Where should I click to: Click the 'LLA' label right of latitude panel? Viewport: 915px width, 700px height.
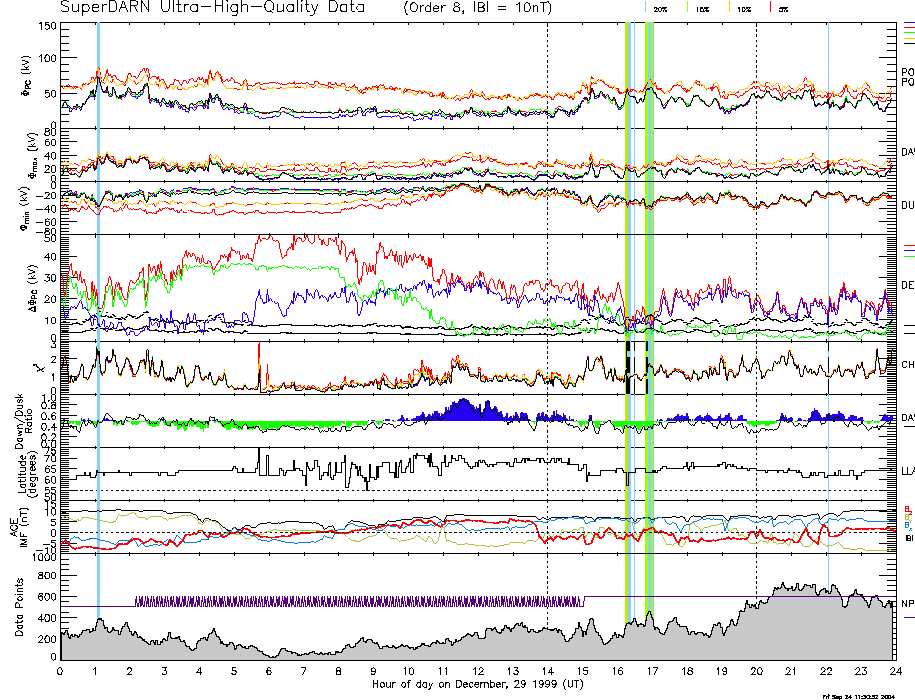click(x=908, y=470)
